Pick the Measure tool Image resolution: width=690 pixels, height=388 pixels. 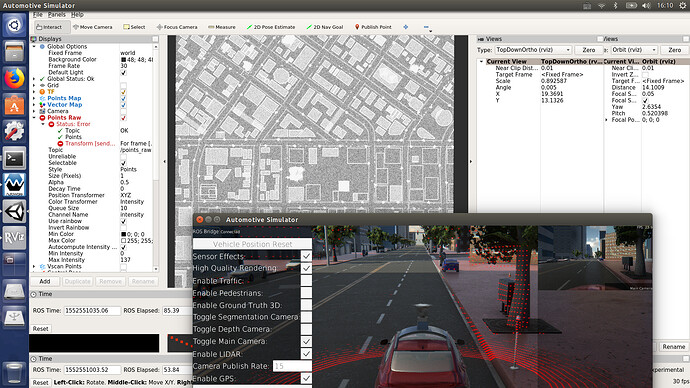pos(222,27)
